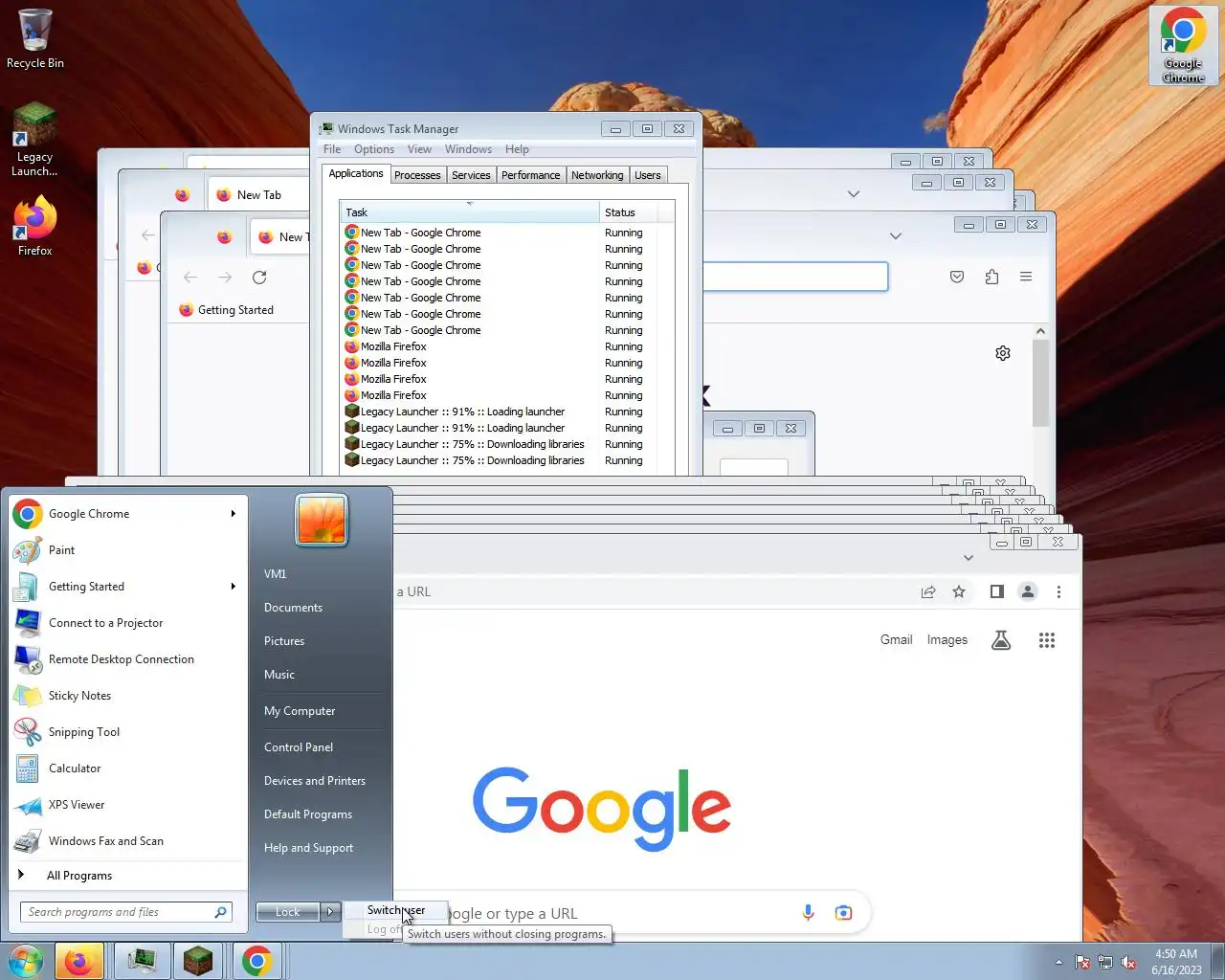Image resolution: width=1225 pixels, height=980 pixels.
Task: Open Devices and Printers
Action: click(315, 781)
